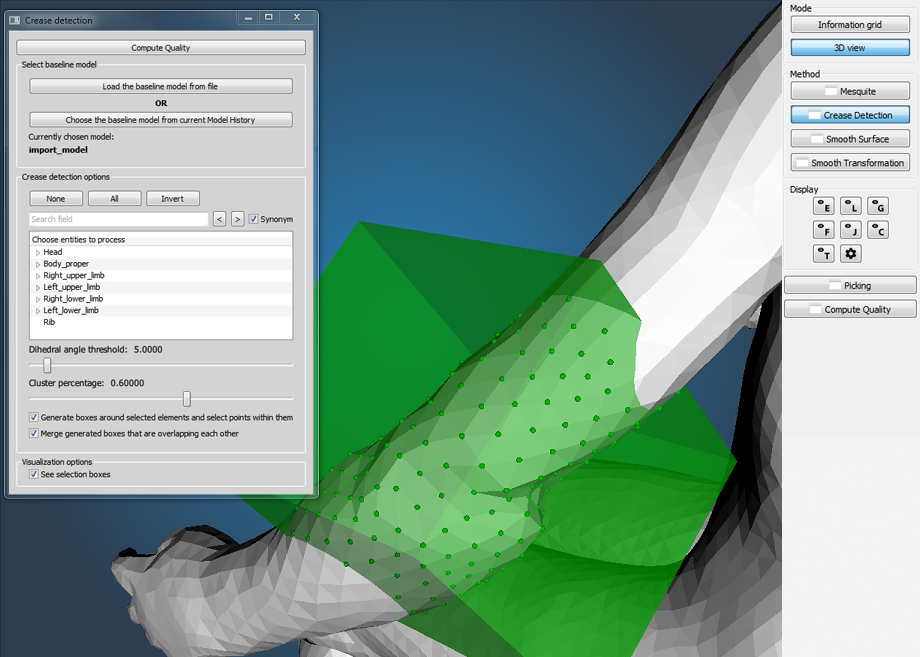920x657 pixels.
Task: Toggle the F display button
Action: (x=824, y=230)
